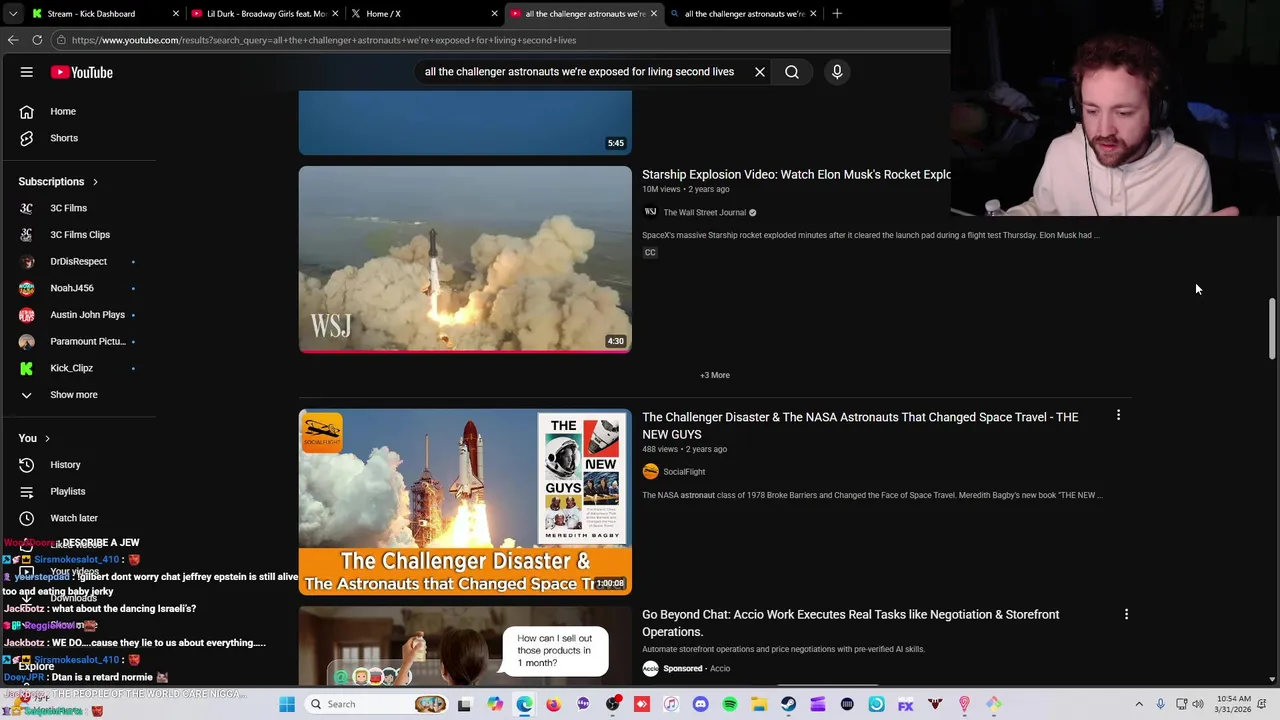1280x720 pixels.
Task: Expand the +3 More results link
Action: pos(715,375)
